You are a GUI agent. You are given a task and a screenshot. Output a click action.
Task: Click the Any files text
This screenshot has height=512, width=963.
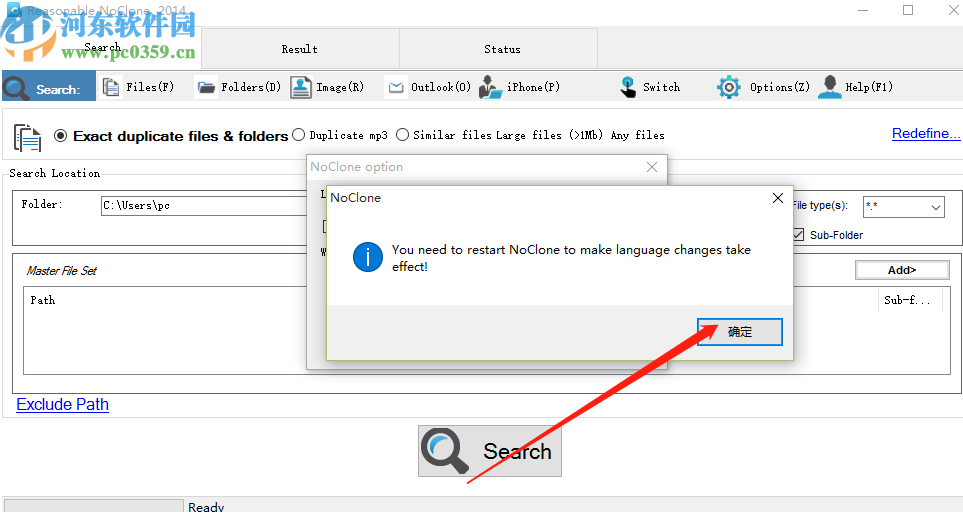[x=637, y=135]
